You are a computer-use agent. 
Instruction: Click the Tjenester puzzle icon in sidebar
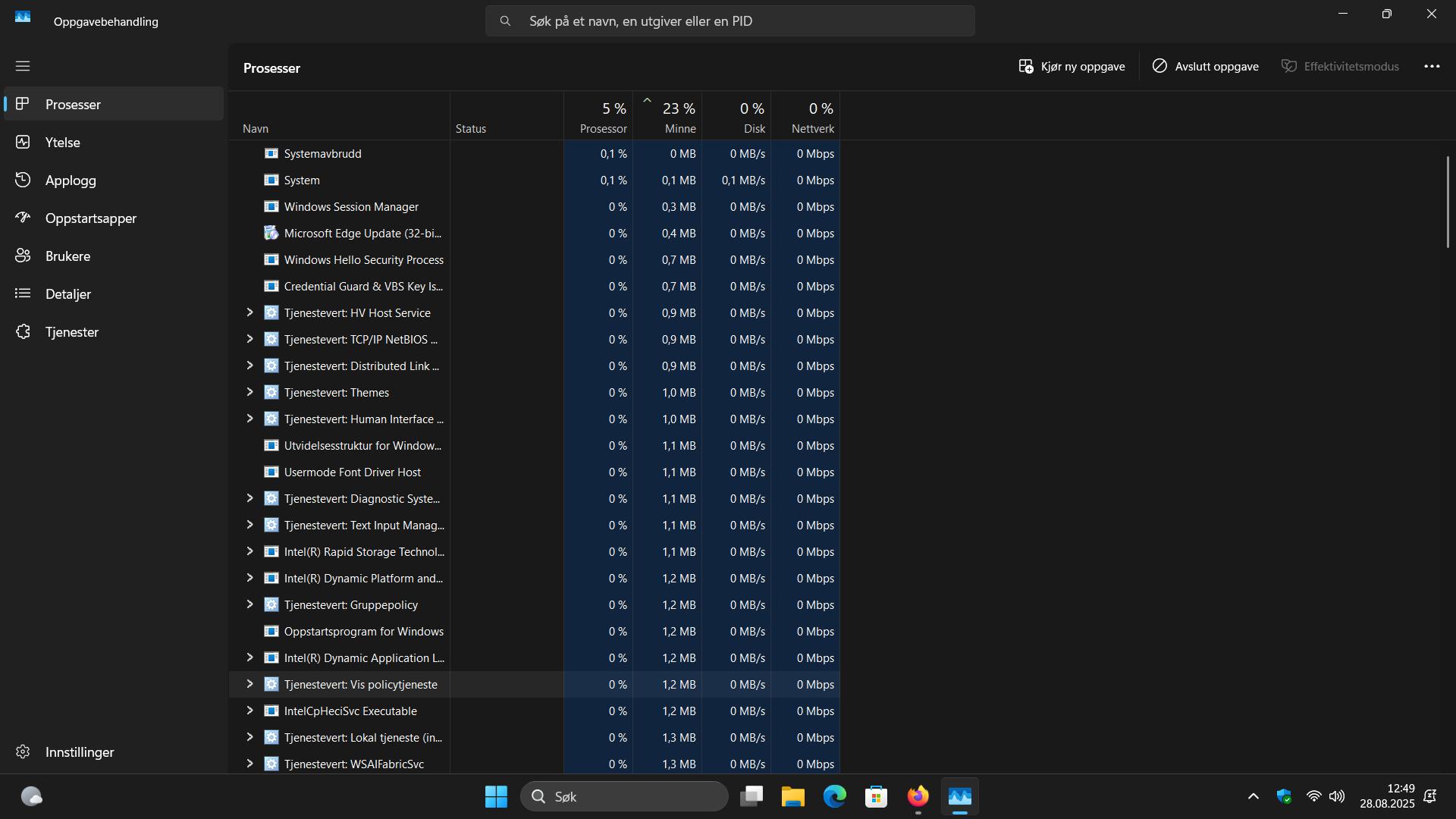tap(23, 331)
